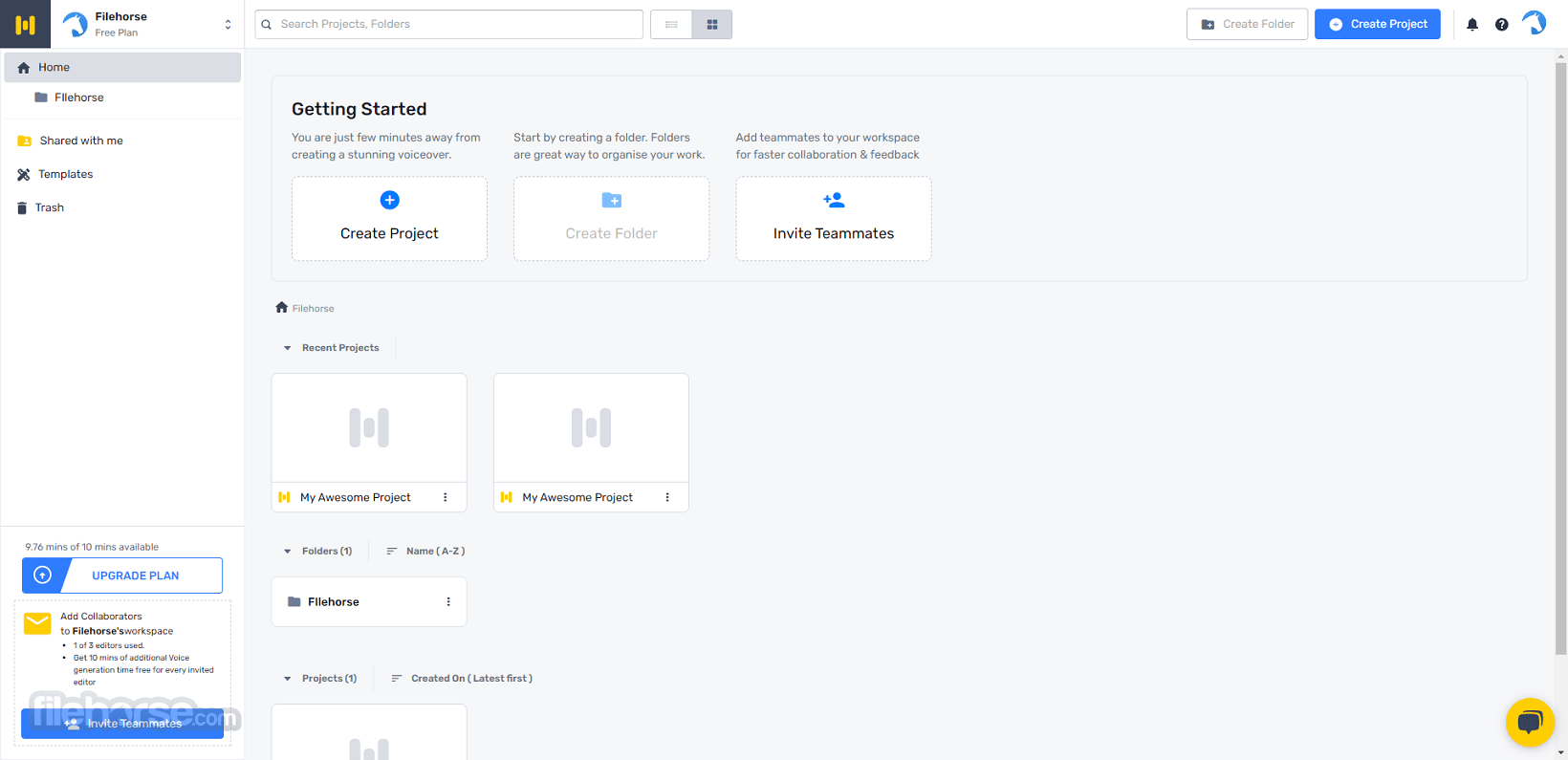Open the help question mark icon
The image size is (1568, 760).
(x=1502, y=25)
